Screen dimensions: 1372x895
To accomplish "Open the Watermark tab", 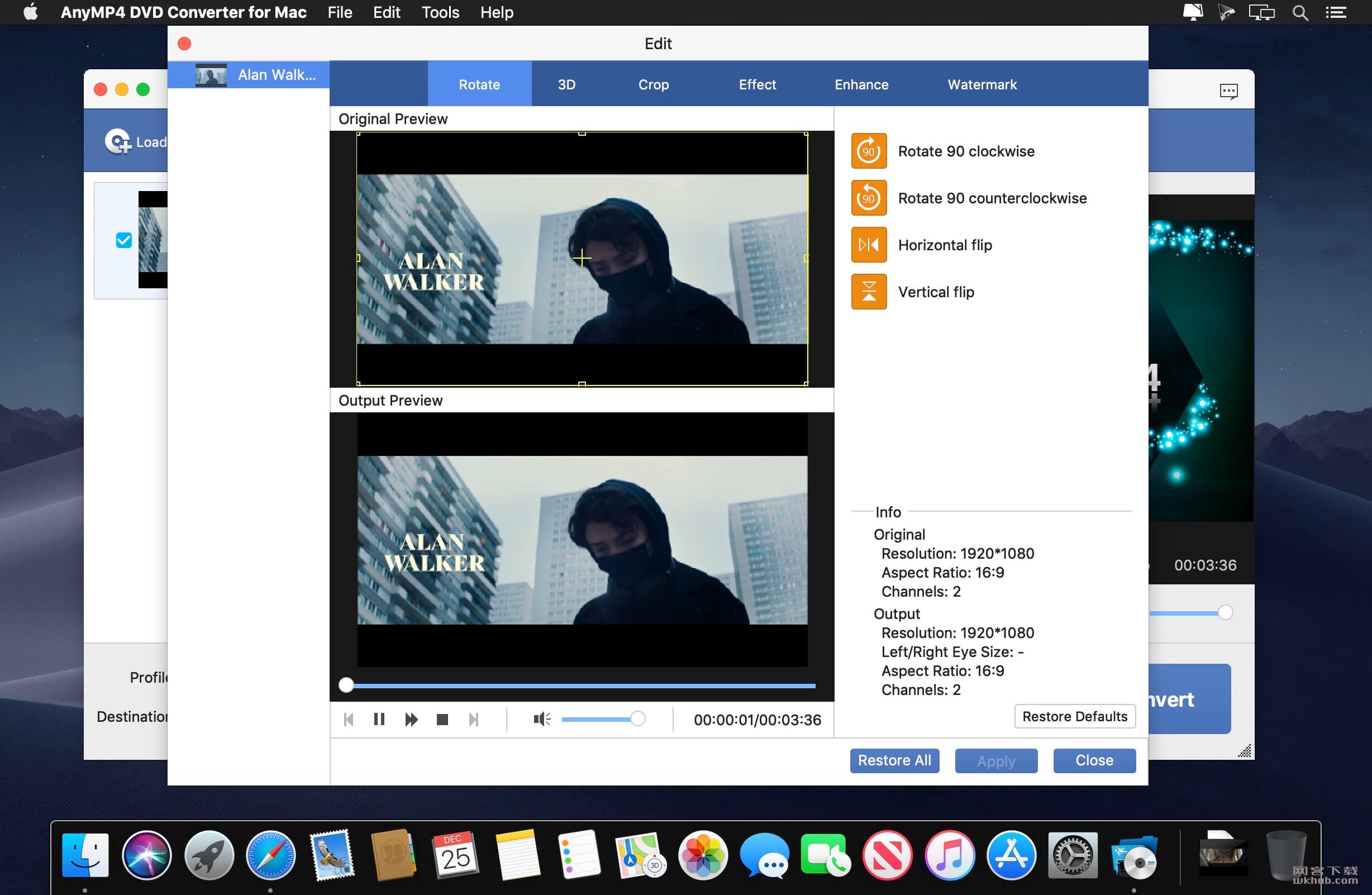I will click(x=982, y=84).
